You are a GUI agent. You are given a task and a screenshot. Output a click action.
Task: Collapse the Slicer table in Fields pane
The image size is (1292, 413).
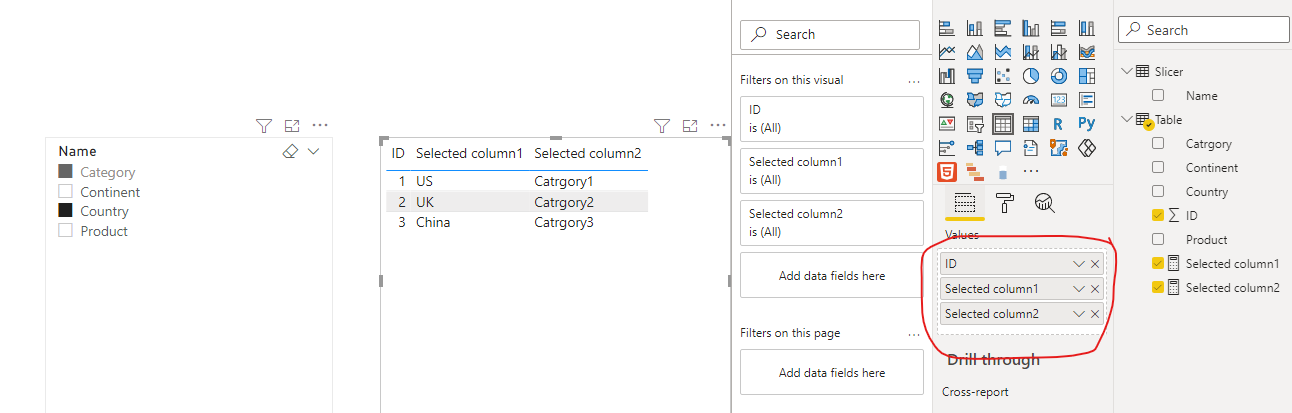click(x=1127, y=71)
